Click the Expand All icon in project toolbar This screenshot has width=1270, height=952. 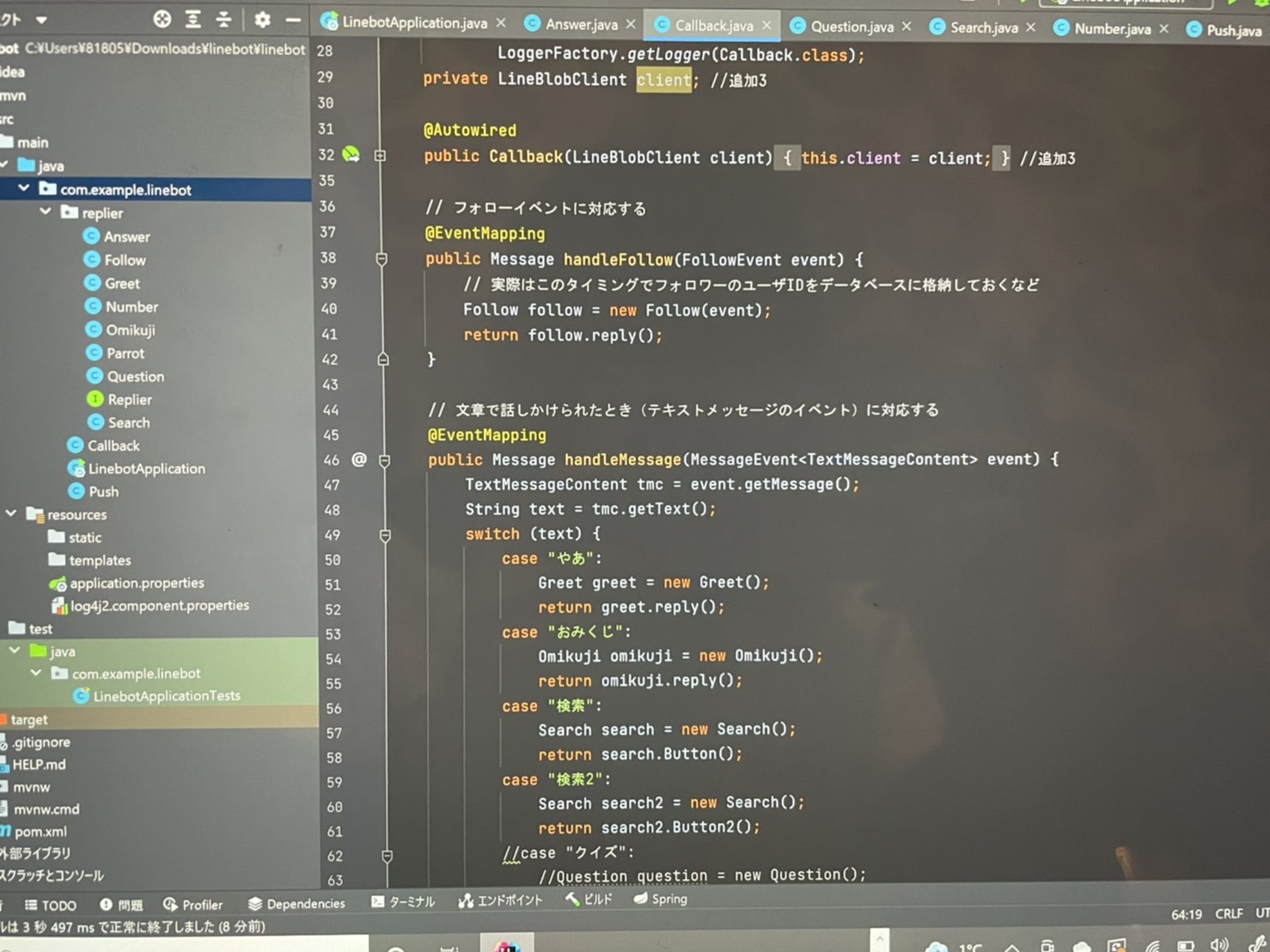[x=192, y=19]
